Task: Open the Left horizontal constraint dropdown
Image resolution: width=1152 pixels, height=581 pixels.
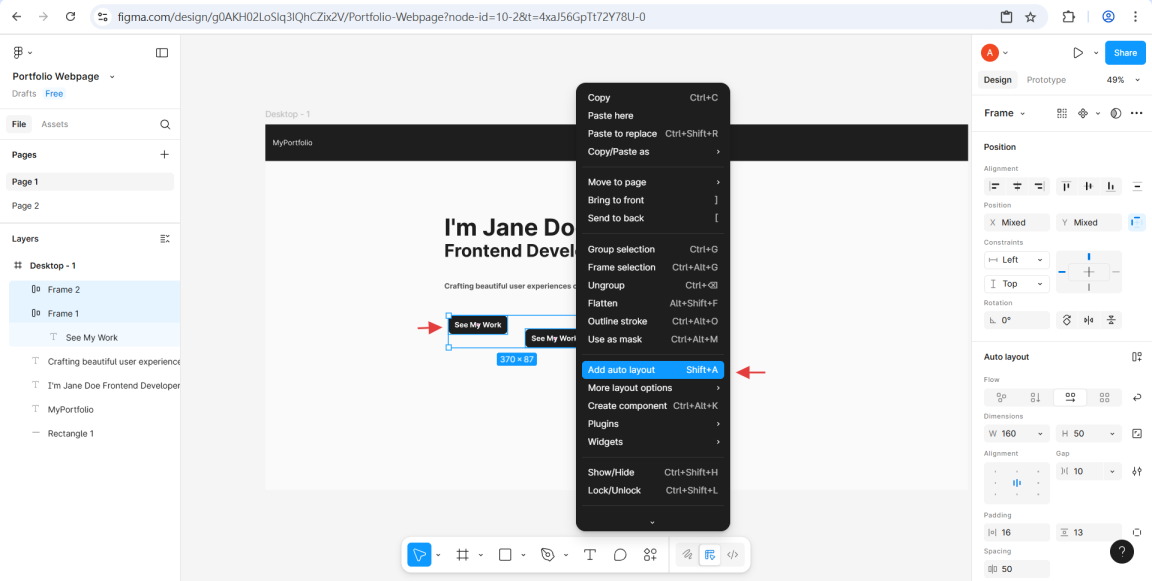Action: [1016, 260]
